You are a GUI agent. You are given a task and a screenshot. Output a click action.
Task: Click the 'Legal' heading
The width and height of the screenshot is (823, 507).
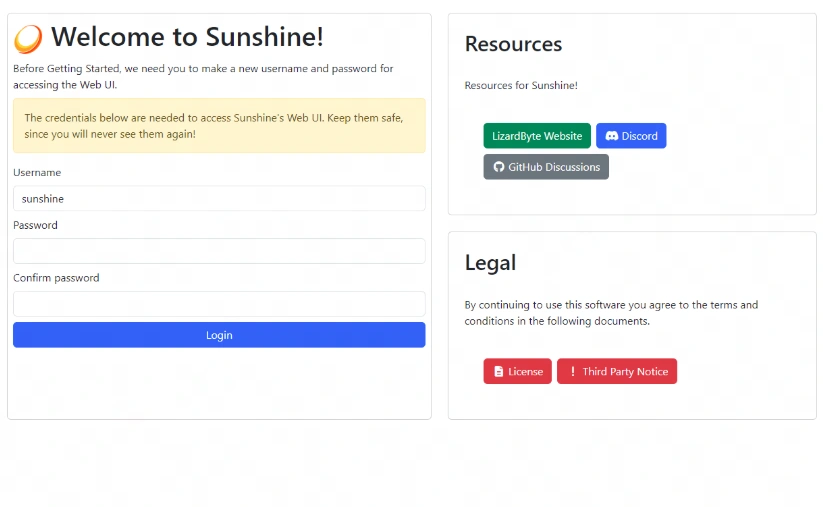coord(490,262)
